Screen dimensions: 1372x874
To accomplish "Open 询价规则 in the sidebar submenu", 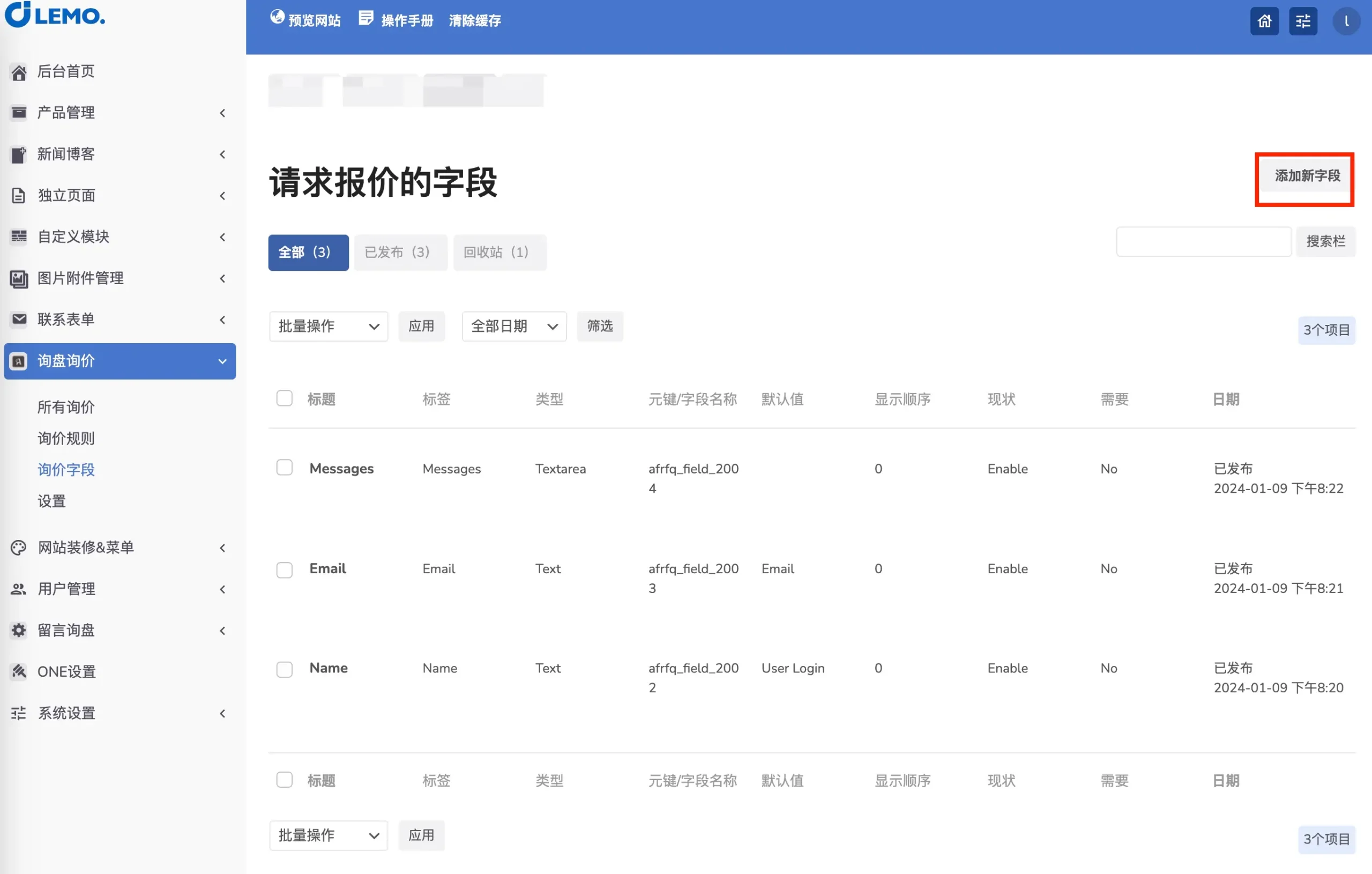I will [x=66, y=438].
